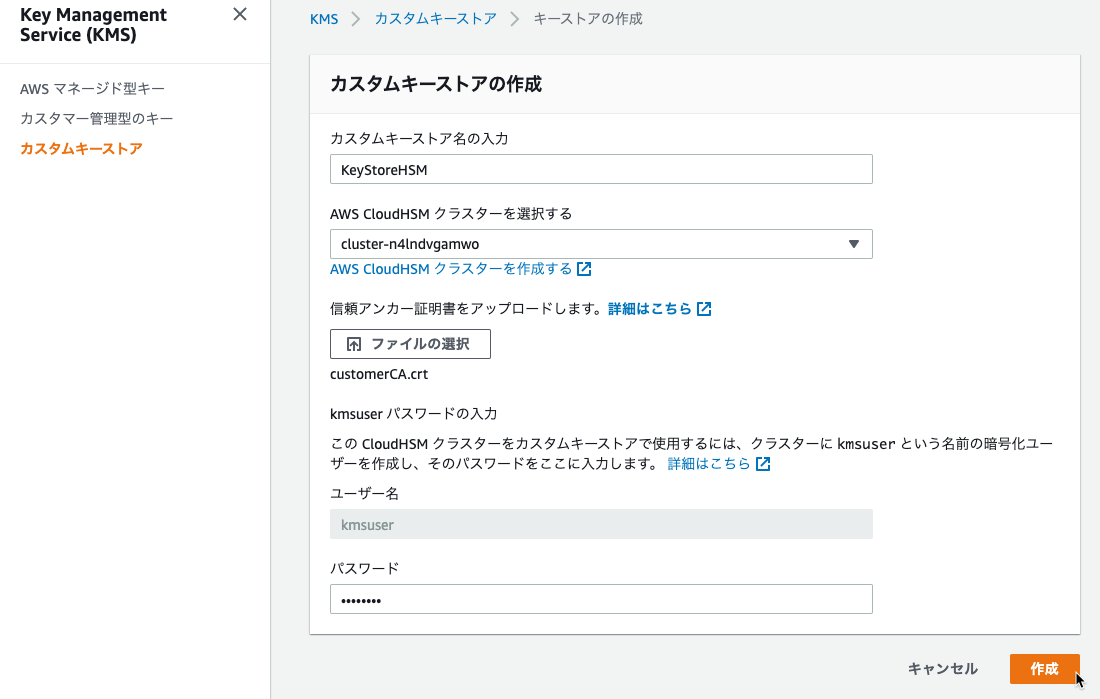The width and height of the screenshot is (1100, 699).
Task: Open the CloudHSM cluster dropdown
Action: click(x=601, y=244)
